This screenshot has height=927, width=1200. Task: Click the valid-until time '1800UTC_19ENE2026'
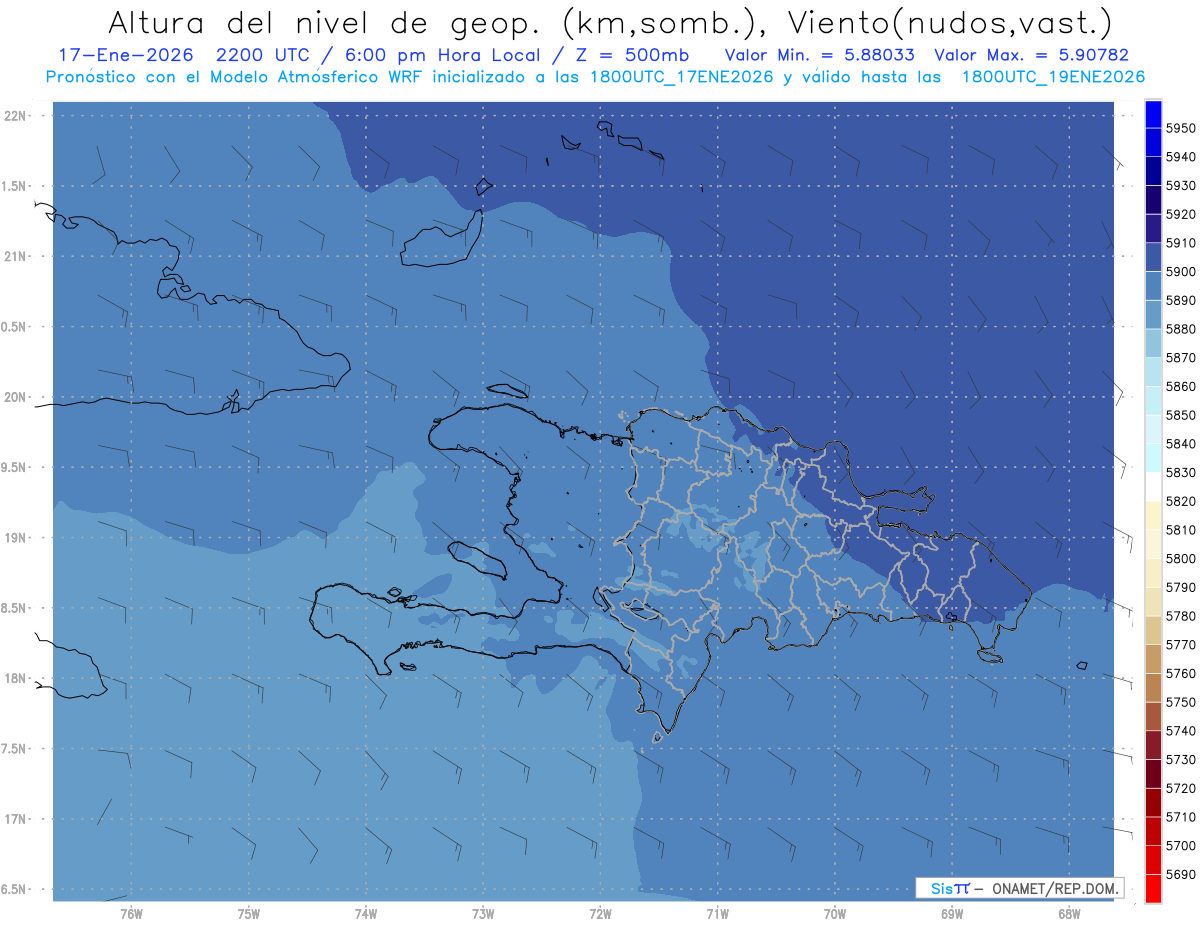tap(1053, 76)
